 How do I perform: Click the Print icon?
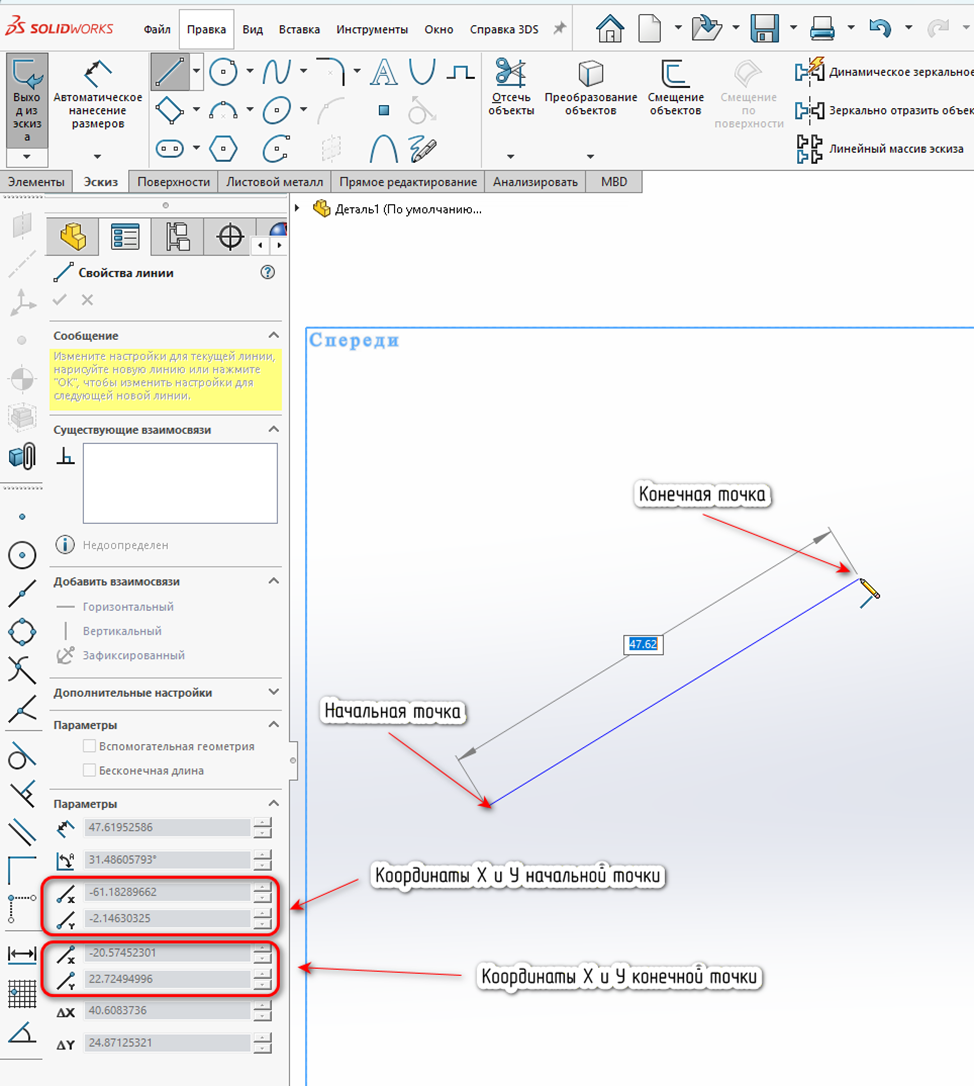(x=822, y=29)
